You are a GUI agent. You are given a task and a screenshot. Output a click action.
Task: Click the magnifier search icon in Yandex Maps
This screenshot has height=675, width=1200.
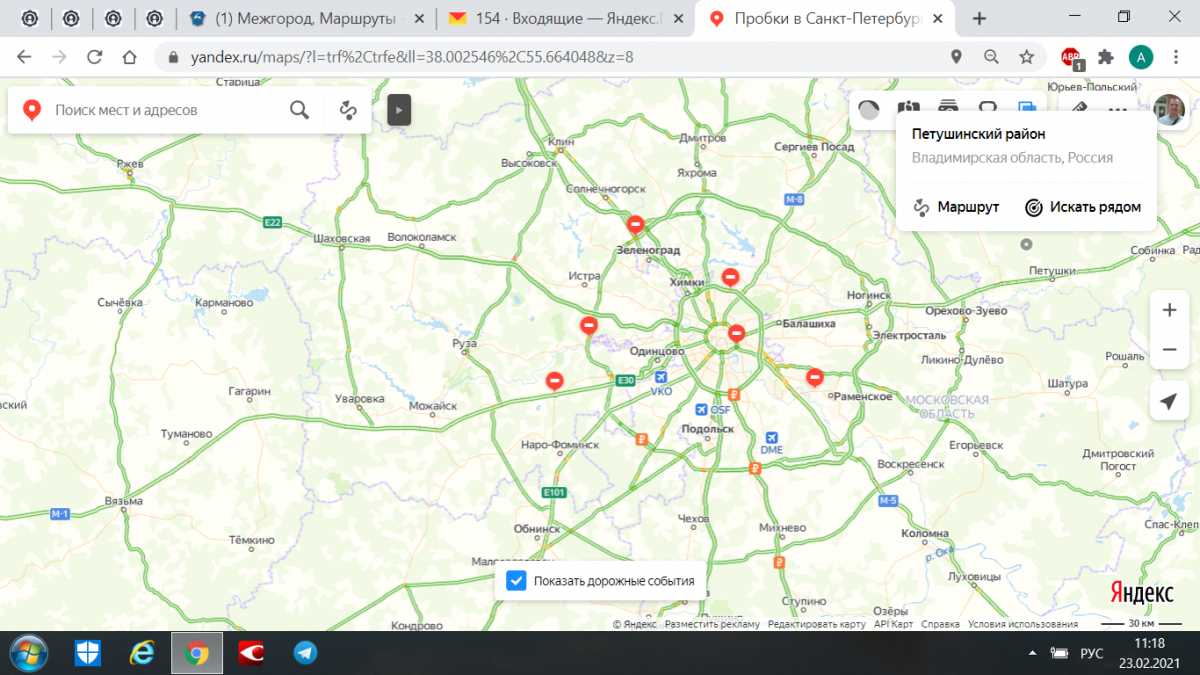pyautogui.click(x=299, y=110)
